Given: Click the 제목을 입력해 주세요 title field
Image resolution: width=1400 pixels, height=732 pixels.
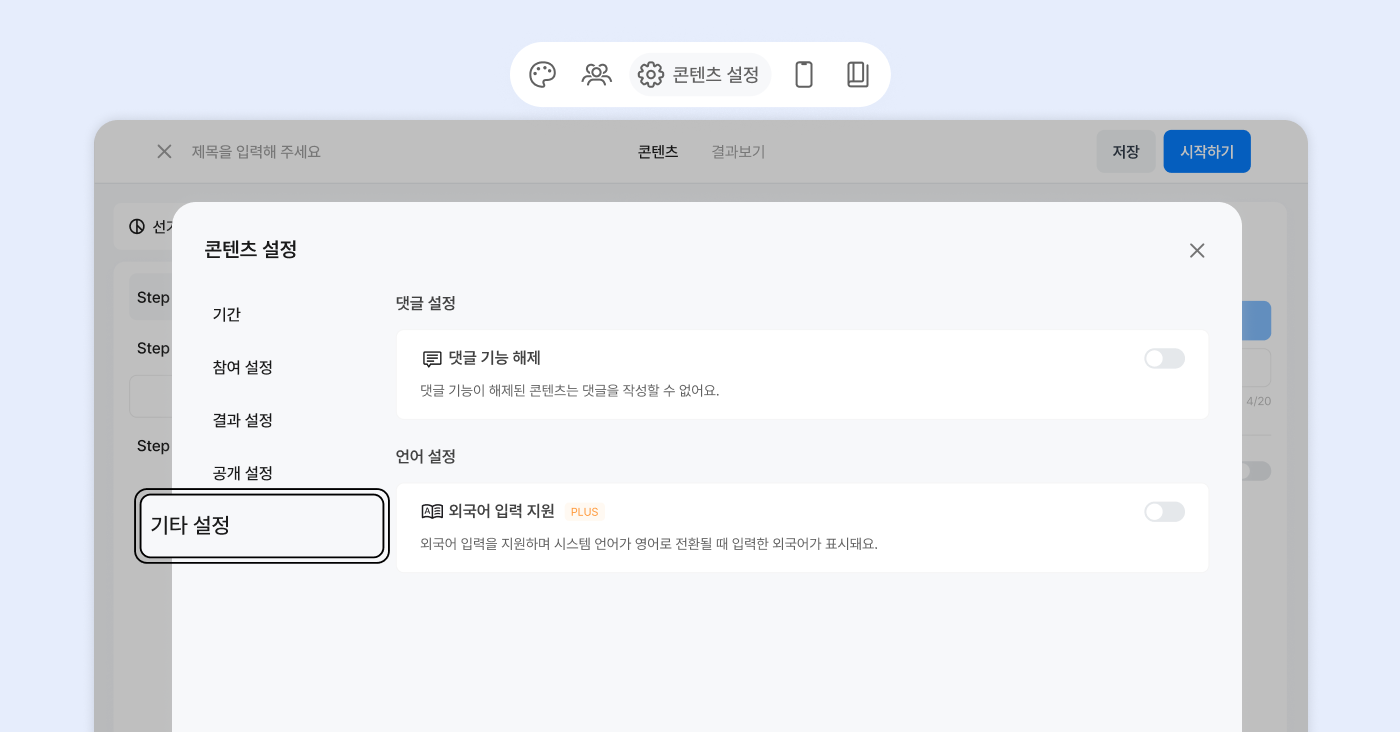Looking at the screenshot, I should coord(256,152).
